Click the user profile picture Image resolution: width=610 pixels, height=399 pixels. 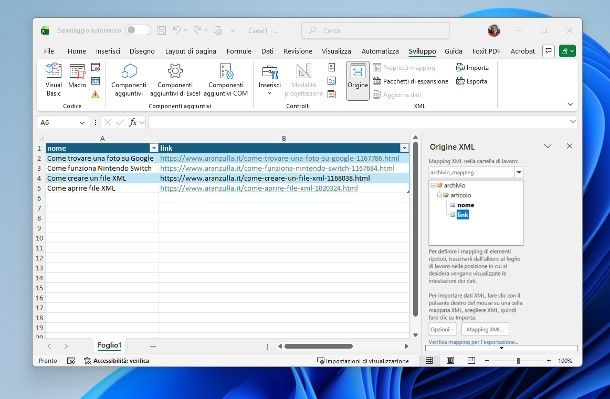[494, 30]
